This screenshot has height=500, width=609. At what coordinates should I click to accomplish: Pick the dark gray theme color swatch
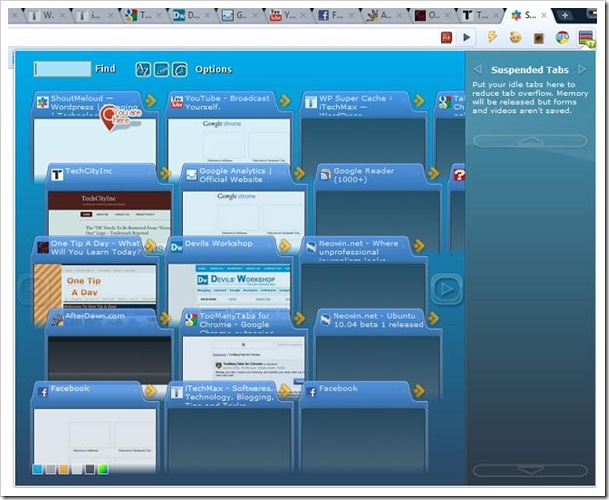point(90,469)
